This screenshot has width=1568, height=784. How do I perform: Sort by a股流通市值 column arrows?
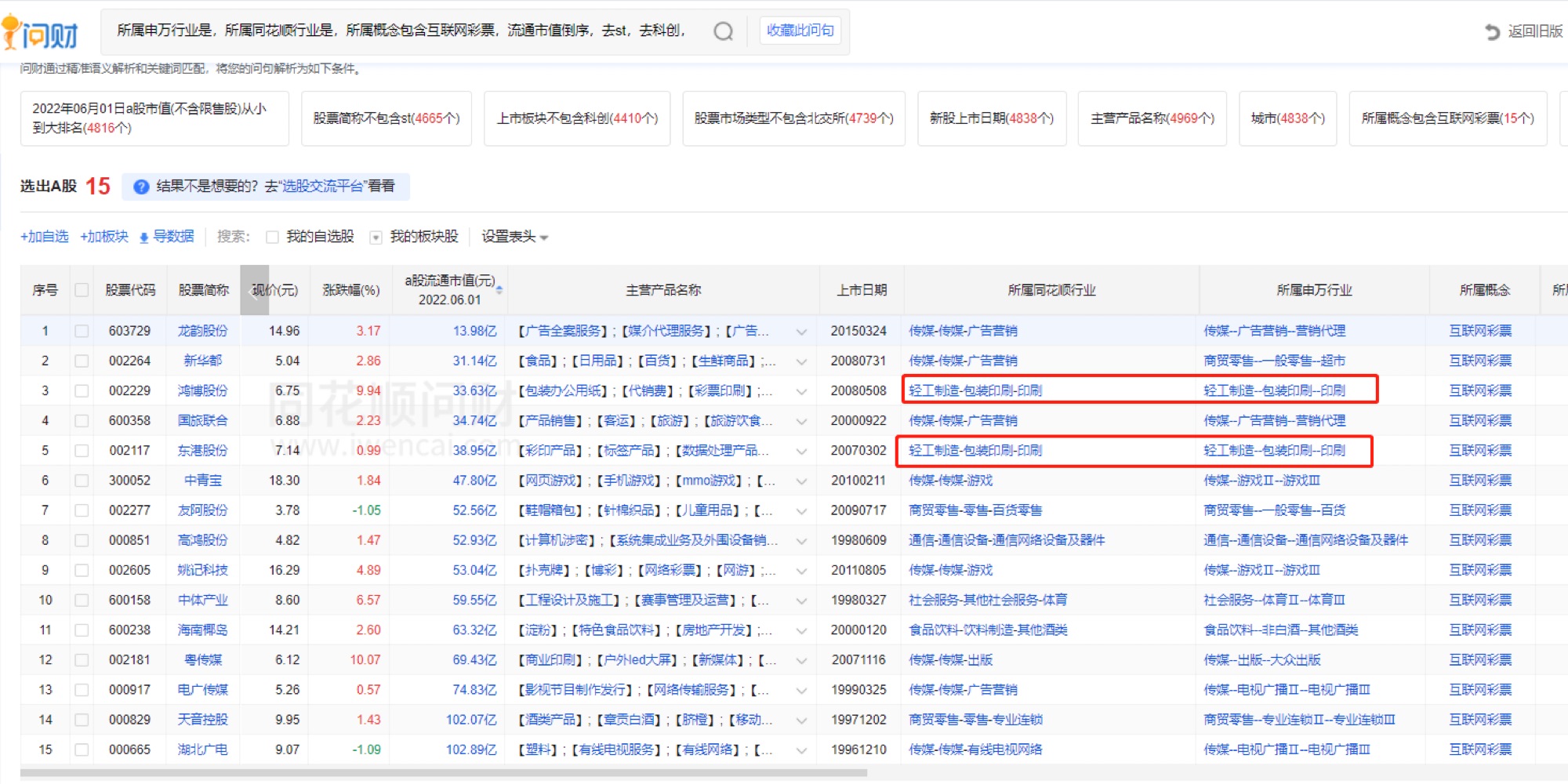point(499,290)
